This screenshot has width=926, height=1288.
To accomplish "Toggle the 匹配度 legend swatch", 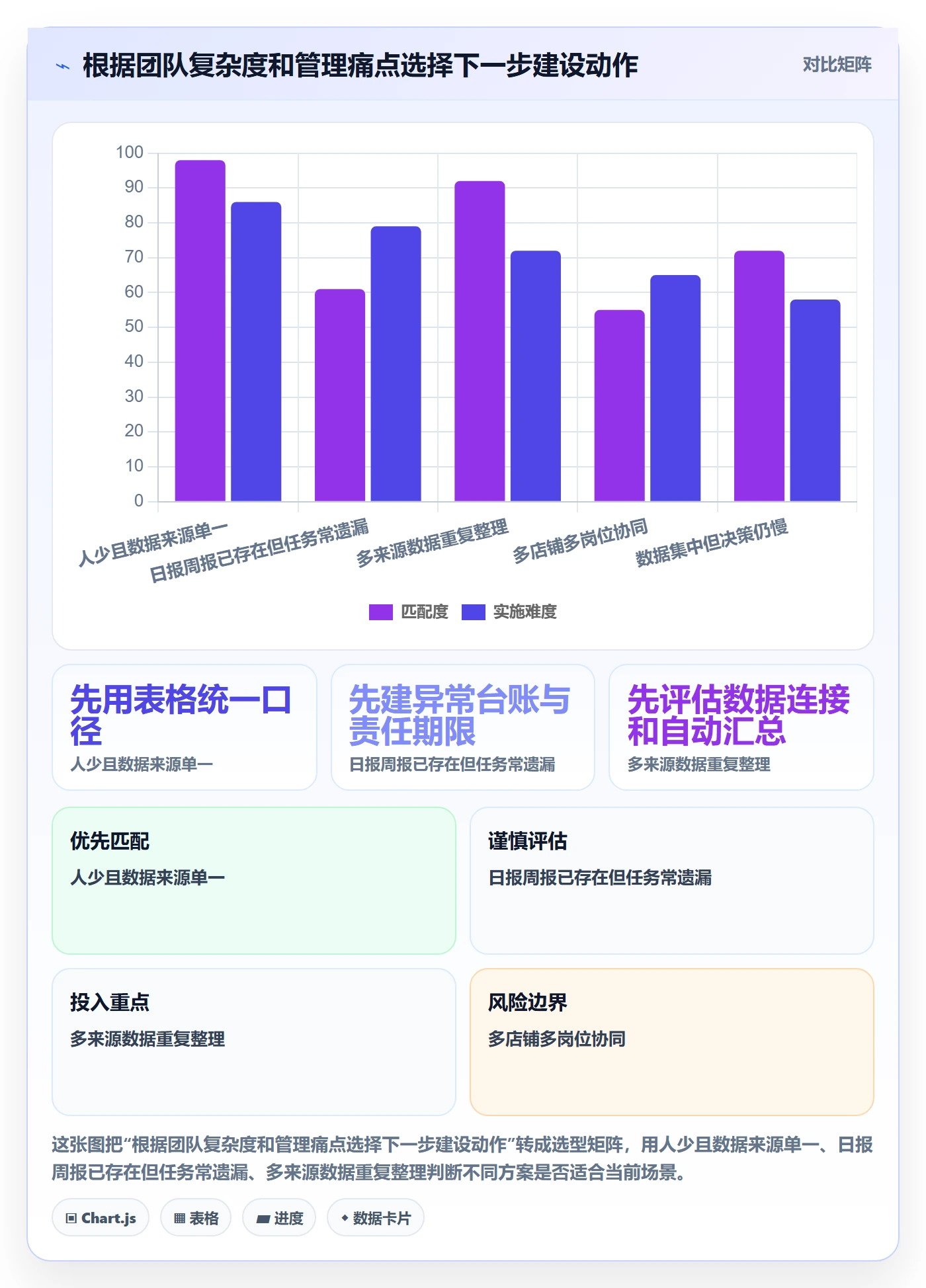I will click(380, 612).
